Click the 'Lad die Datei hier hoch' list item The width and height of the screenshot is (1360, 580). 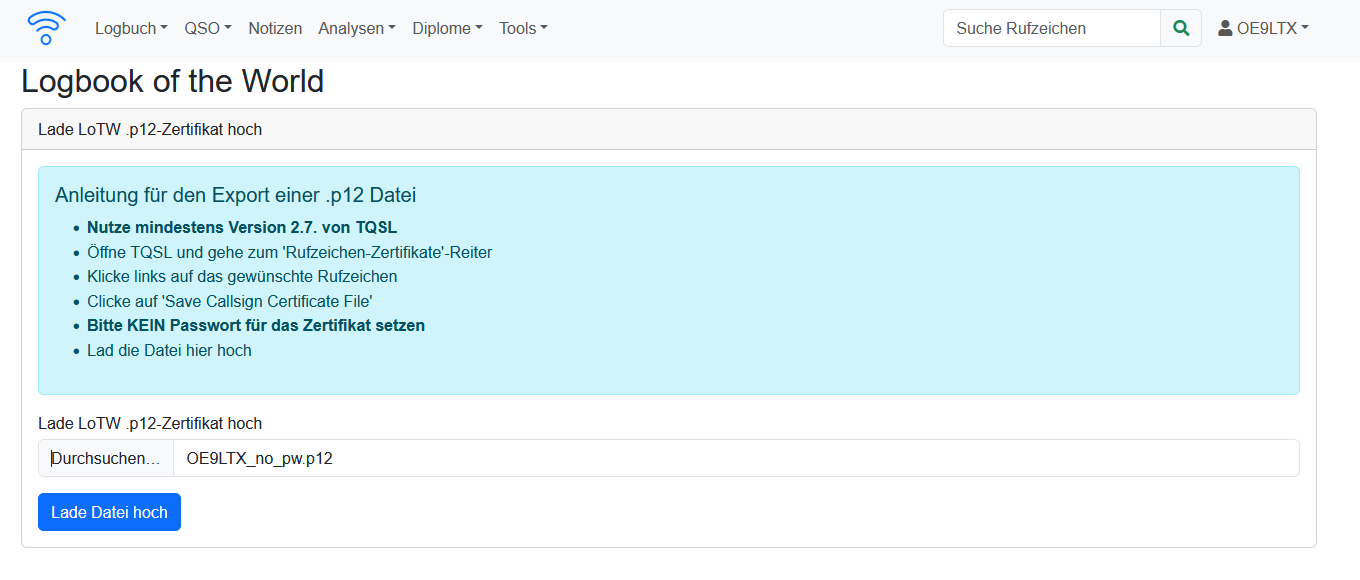169,350
